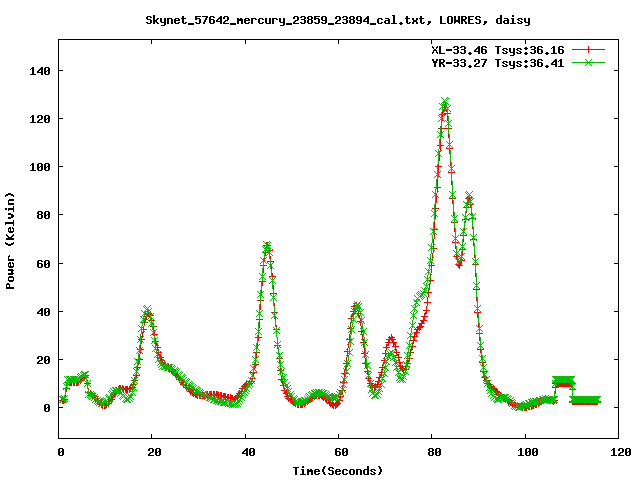Click the y-axis tick label 40
This screenshot has height=480, width=640.
pyautogui.click(x=43, y=312)
